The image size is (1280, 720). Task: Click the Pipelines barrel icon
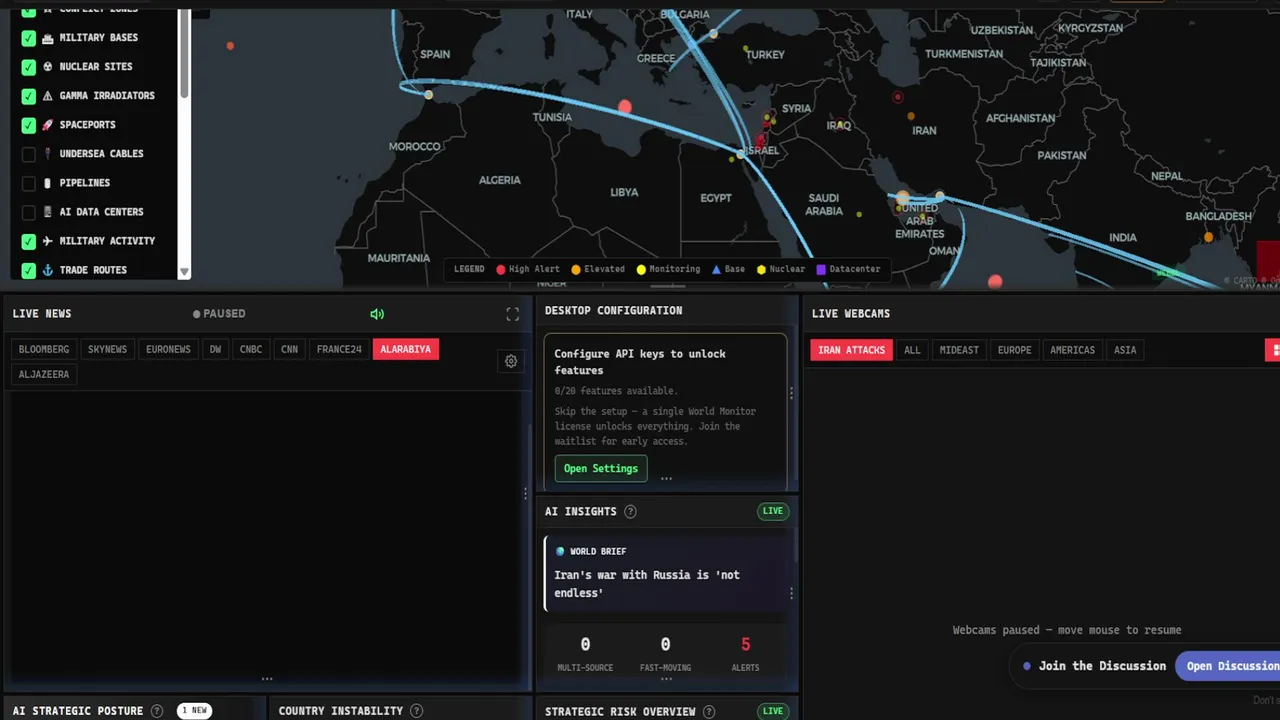47,183
